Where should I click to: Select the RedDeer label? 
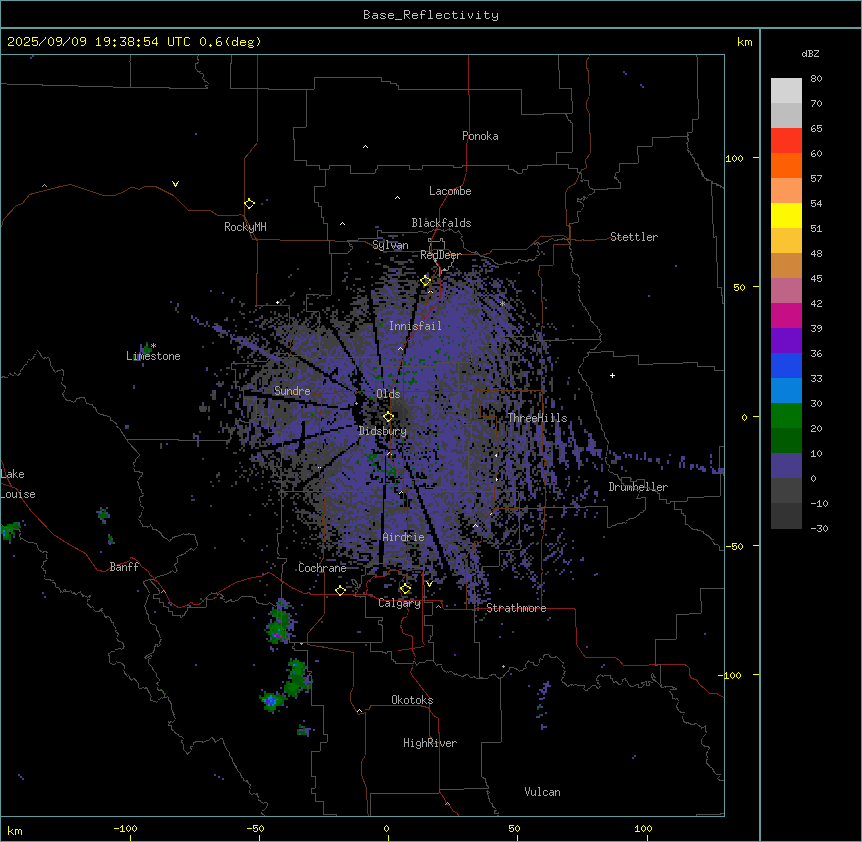point(440,255)
